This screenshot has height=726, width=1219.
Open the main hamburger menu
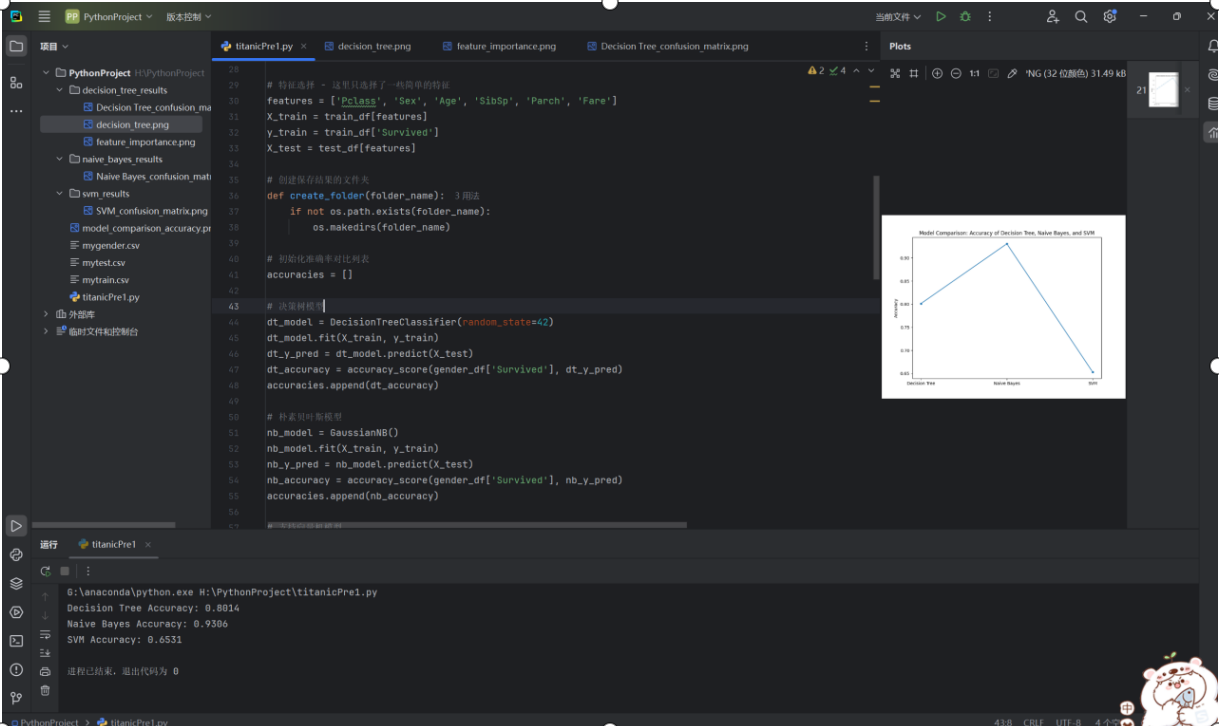(44, 17)
